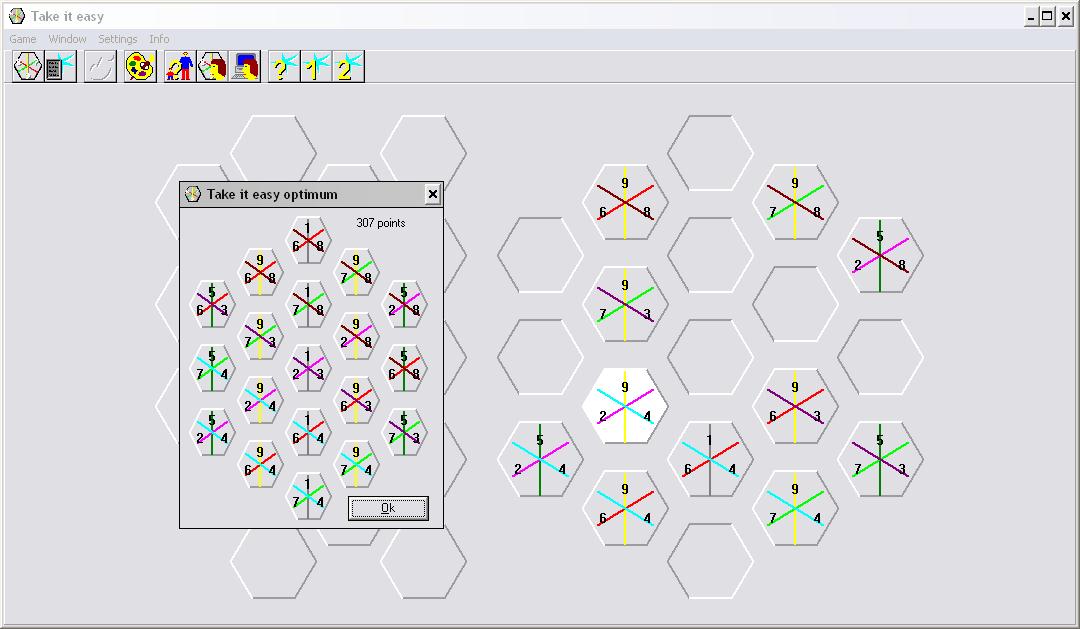Open the Info menu
Viewport: 1080px width, 629px height.
point(159,39)
